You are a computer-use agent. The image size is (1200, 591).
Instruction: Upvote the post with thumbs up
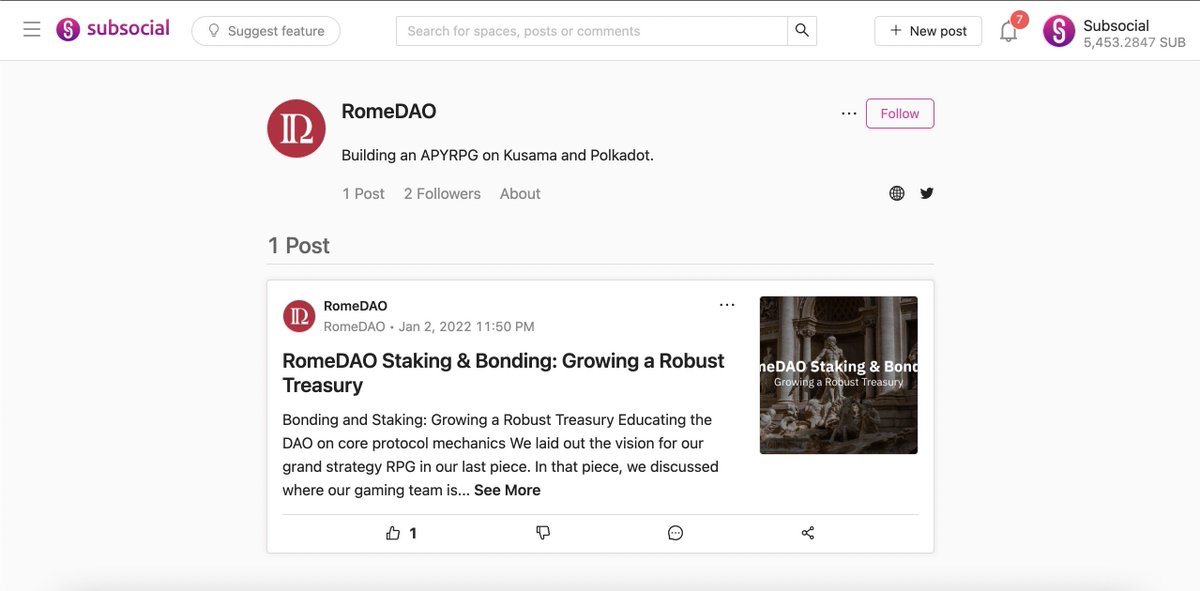click(393, 533)
